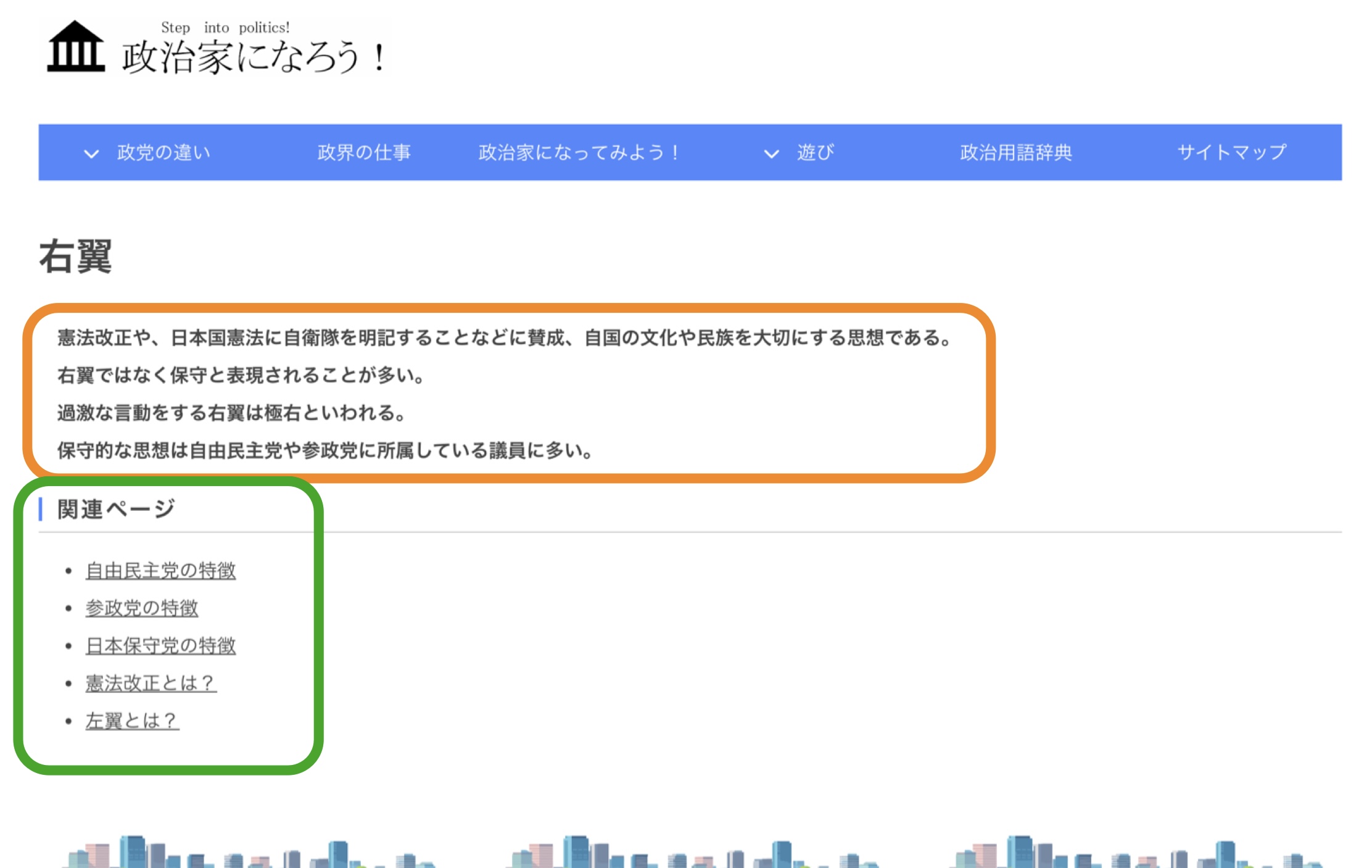Click the 政治家になろう！ site title
Image resolution: width=1372 pixels, height=868 pixels.
253,57
